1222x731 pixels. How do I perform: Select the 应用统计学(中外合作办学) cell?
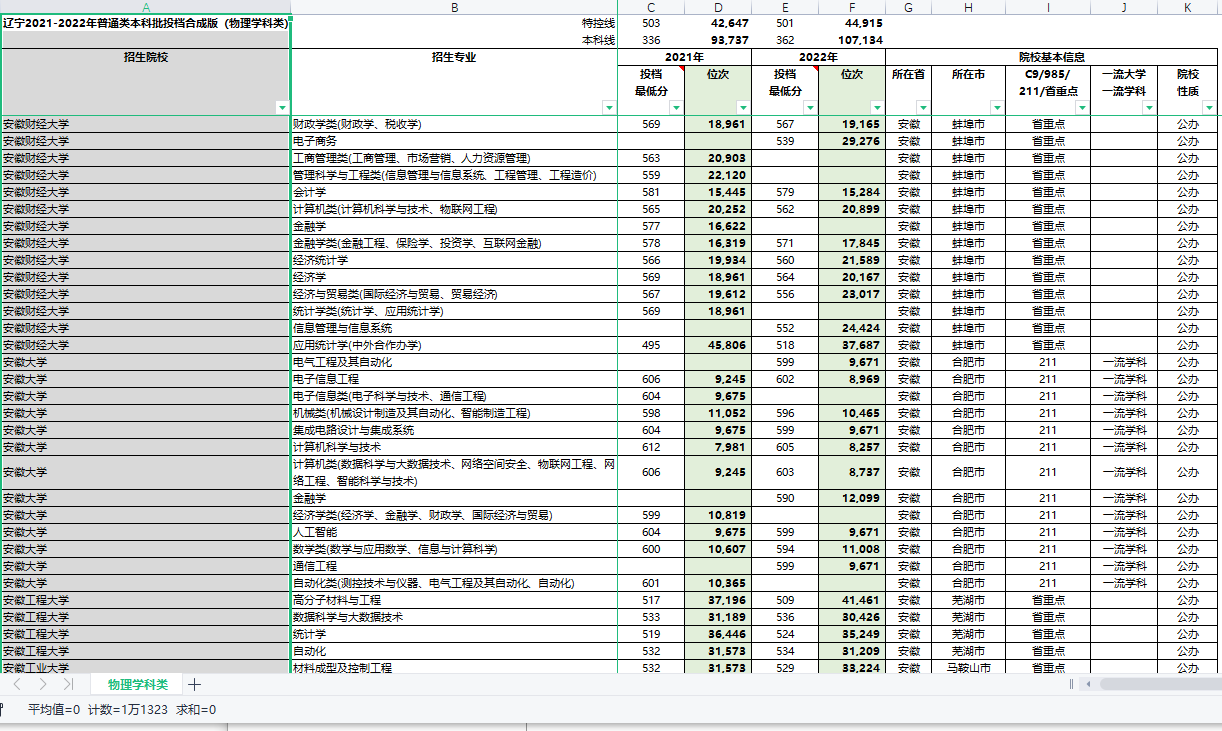click(x=454, y=345)
